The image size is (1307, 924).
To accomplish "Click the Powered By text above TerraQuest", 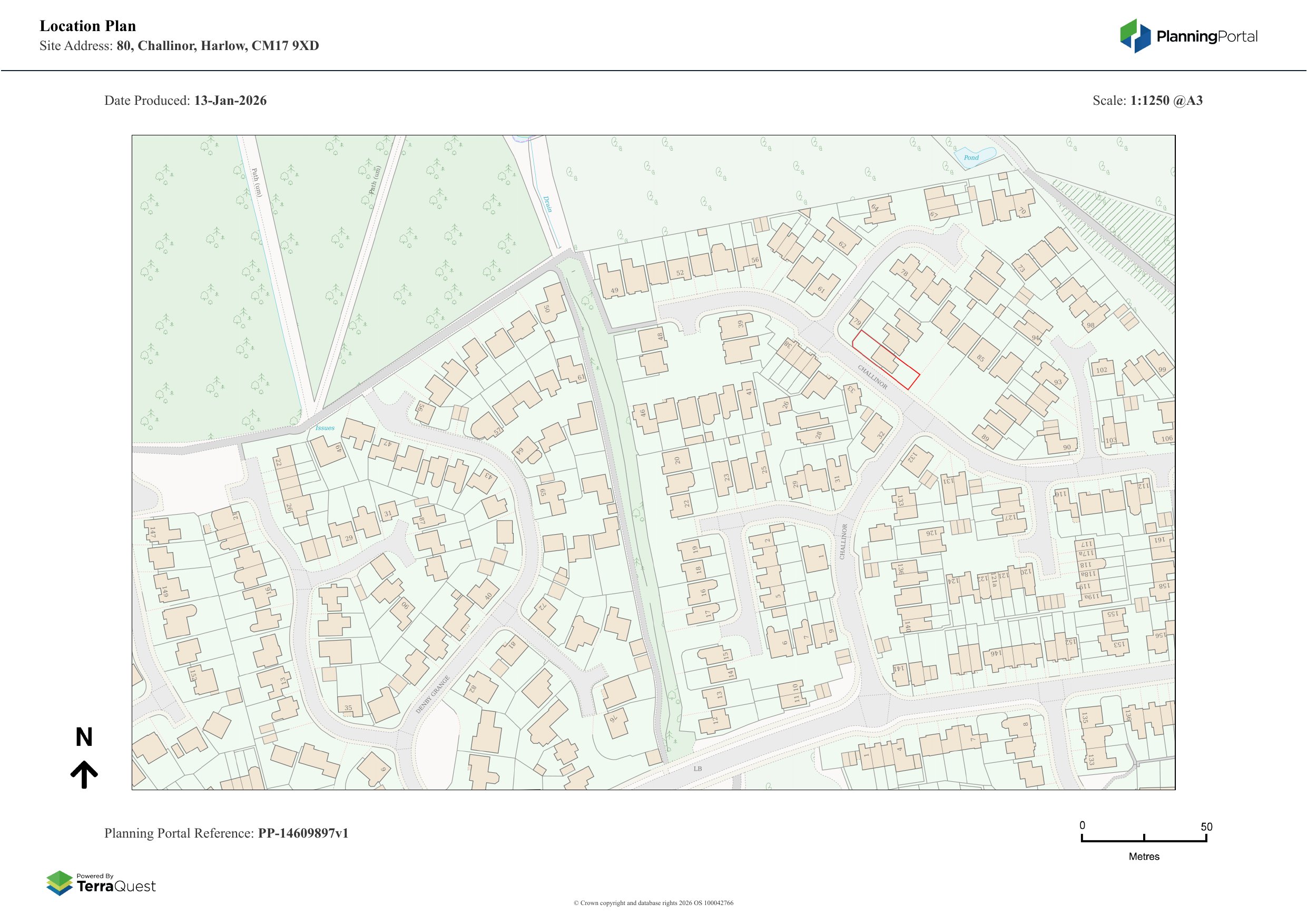I will [x=95, y=876].
